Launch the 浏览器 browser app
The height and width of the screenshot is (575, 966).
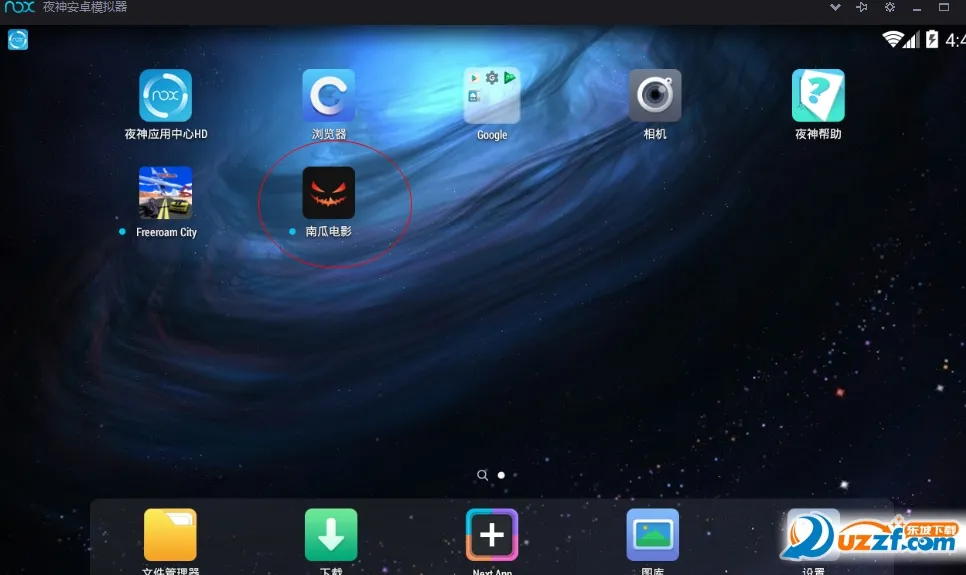[328, 96]
